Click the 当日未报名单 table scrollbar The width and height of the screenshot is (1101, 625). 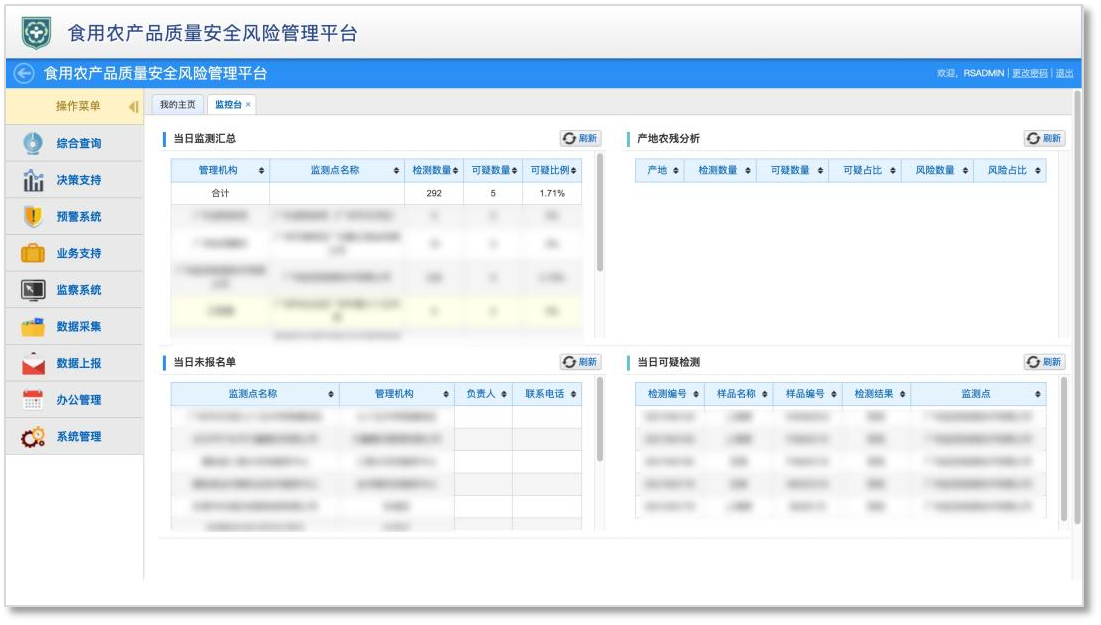coord(600,420)
